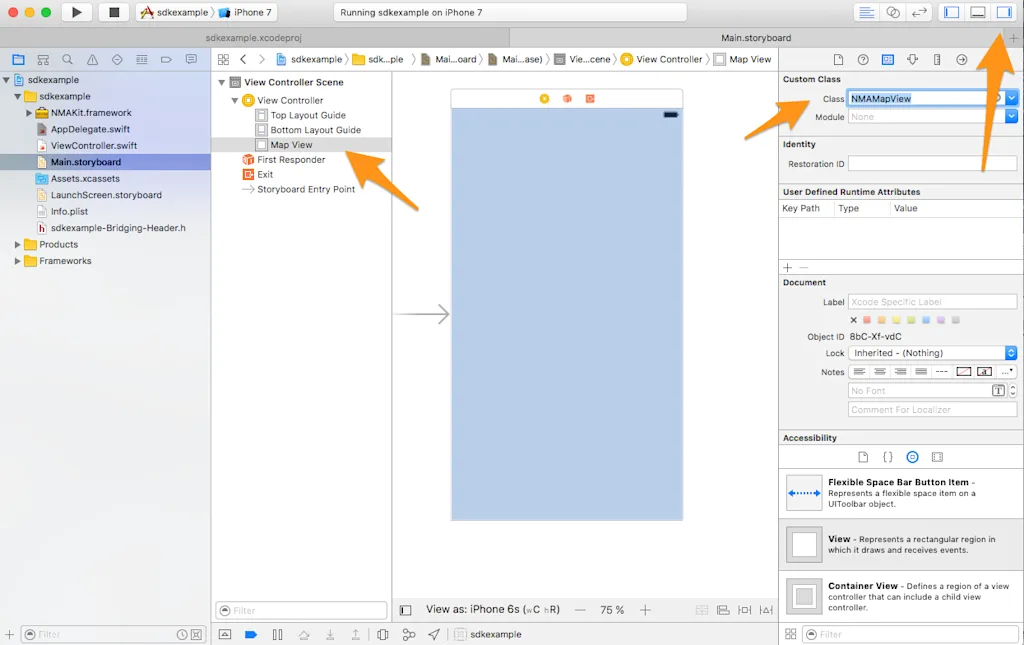This screenshot has width=1024, height=645.
Task: Show the Breakpoint navigator
Action: [166, 59]
